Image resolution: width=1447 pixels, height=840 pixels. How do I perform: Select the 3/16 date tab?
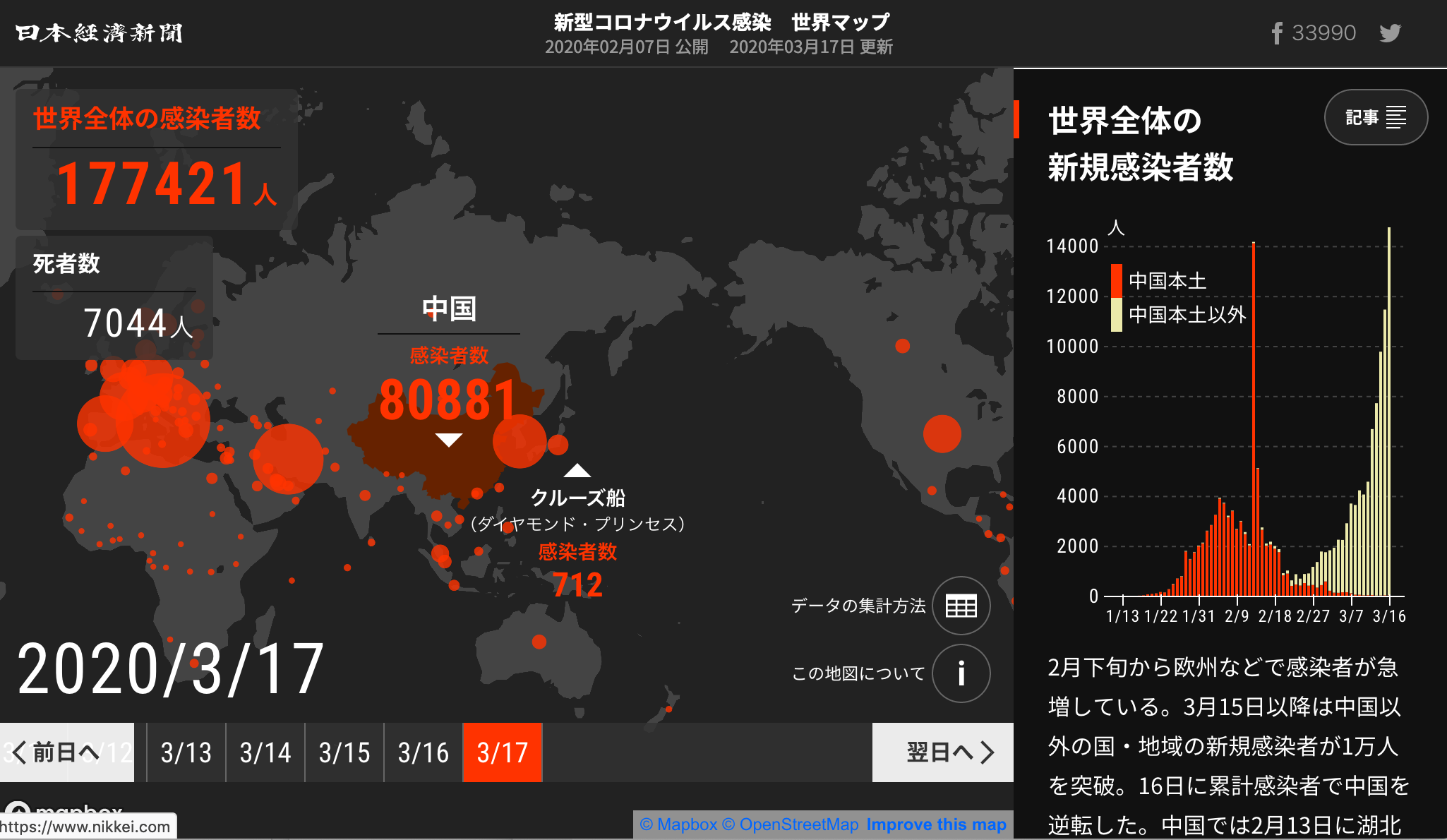(x=424, y=752)
